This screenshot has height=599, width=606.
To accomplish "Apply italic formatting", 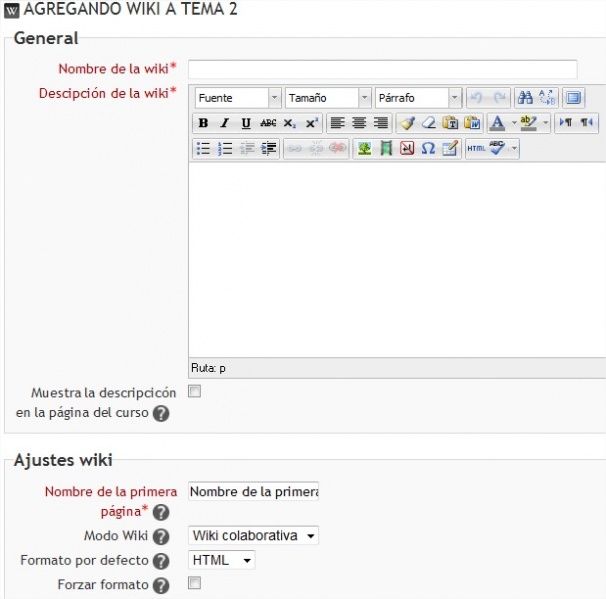I will coord(224,123).
